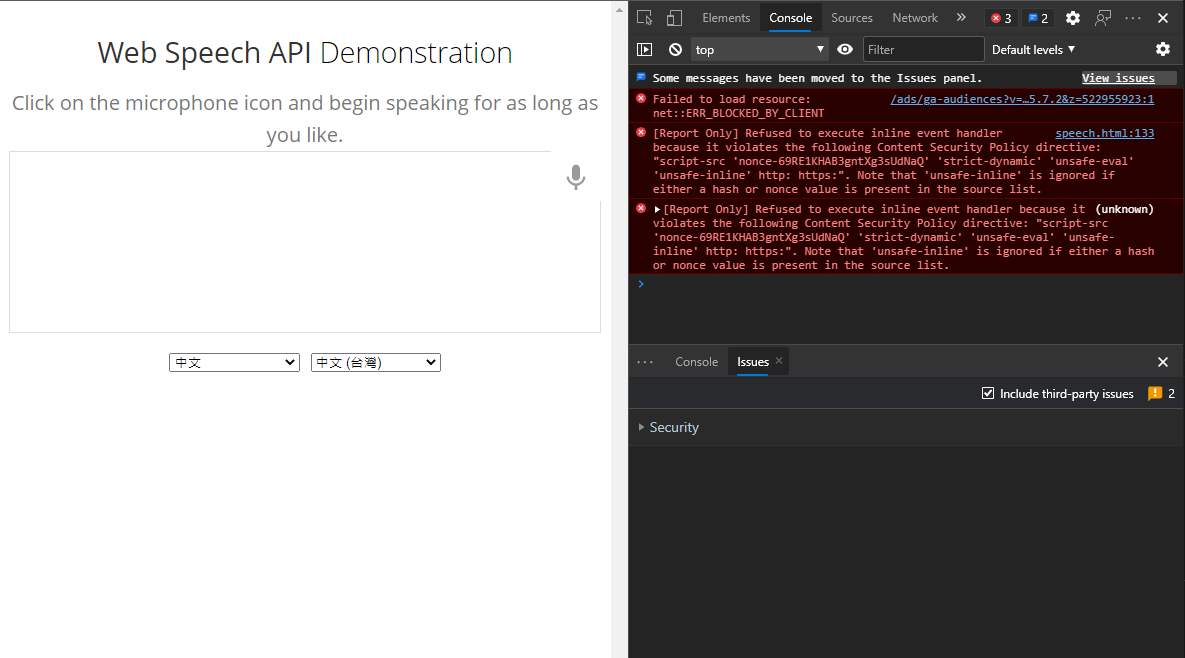This screenshot has width=1185, height=658.
Task: Open the customize DevTools three-dot menu
Action: pos(1133,18)
